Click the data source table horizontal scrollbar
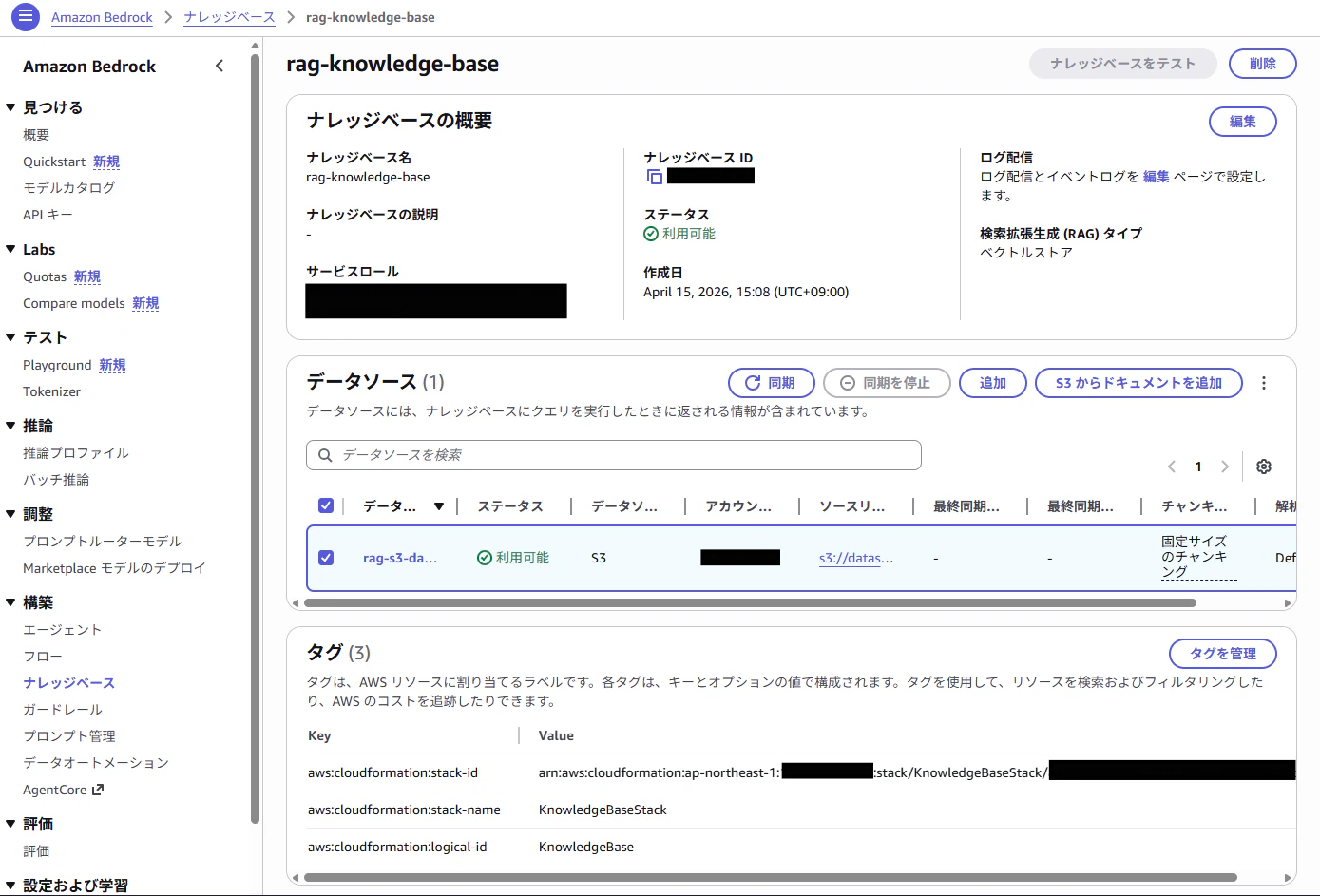The height and width of the screenshot is (896, 1320). 749,602
